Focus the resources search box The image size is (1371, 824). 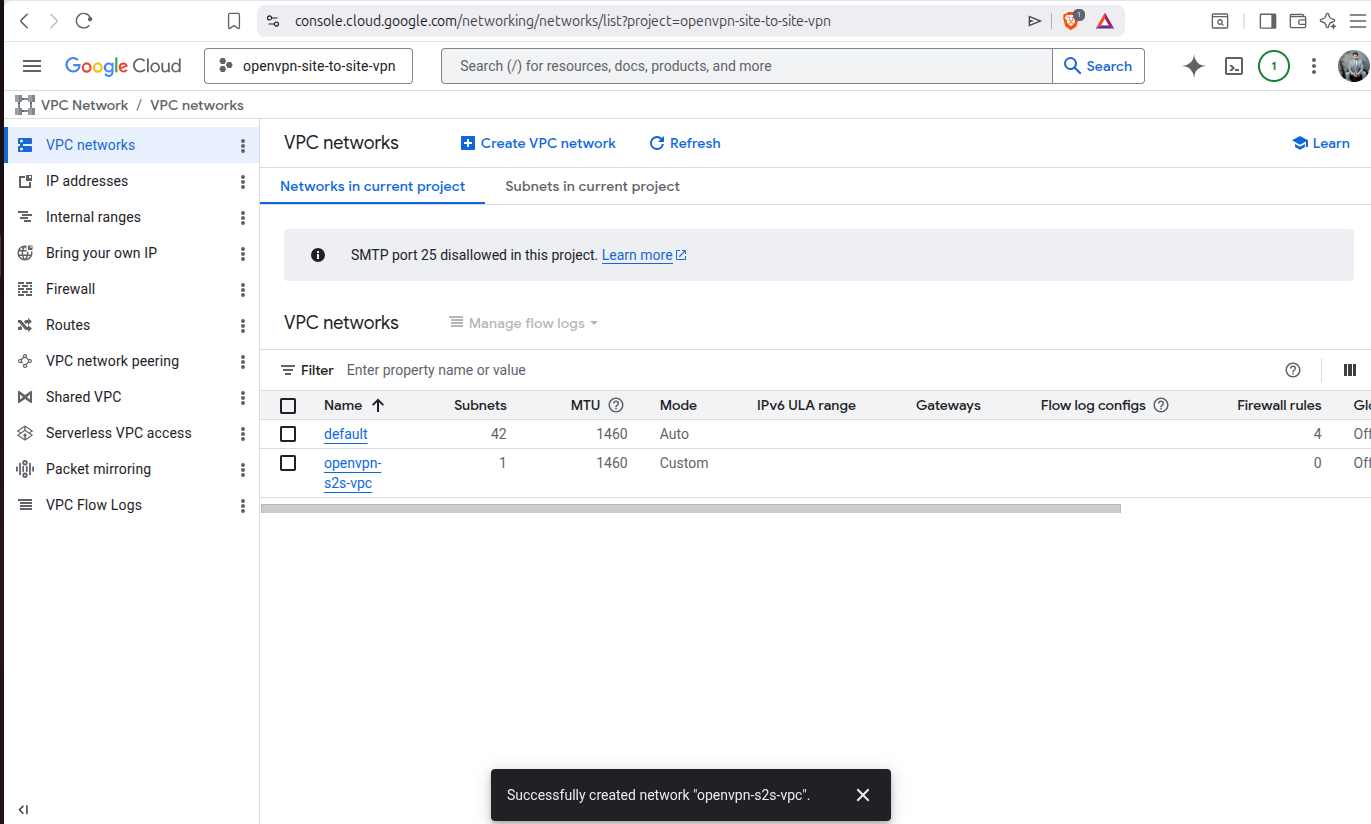point(746,66)
